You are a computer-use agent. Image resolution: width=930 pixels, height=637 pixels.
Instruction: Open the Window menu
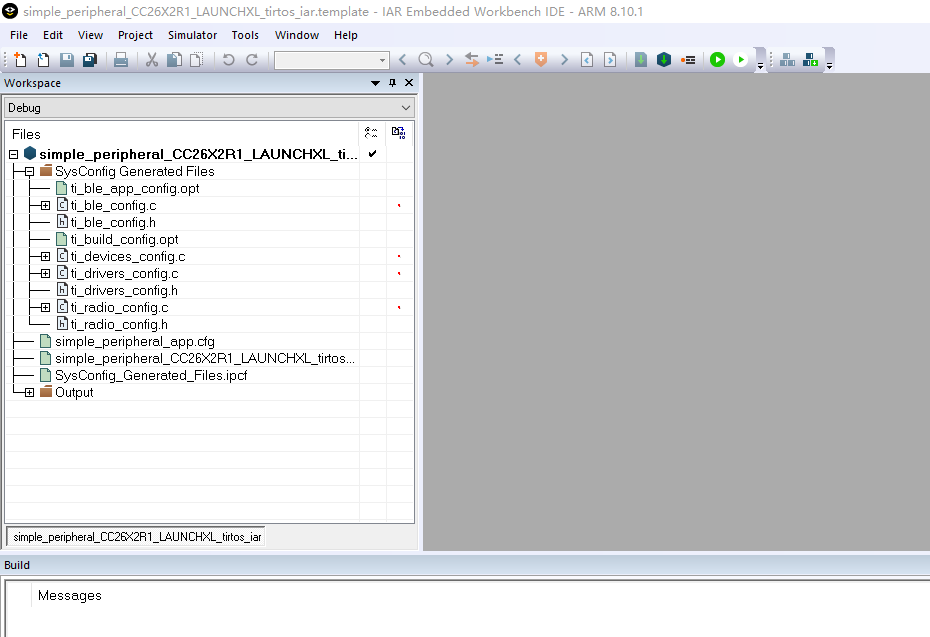tap(297, 35)
